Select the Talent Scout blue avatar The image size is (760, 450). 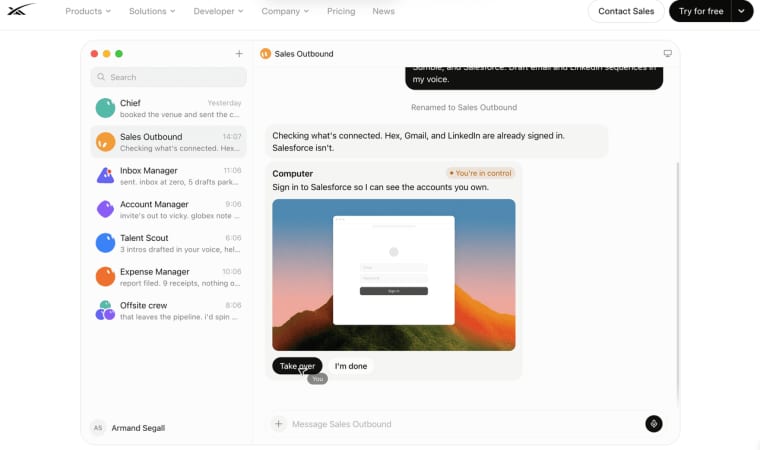pos(105,243)
